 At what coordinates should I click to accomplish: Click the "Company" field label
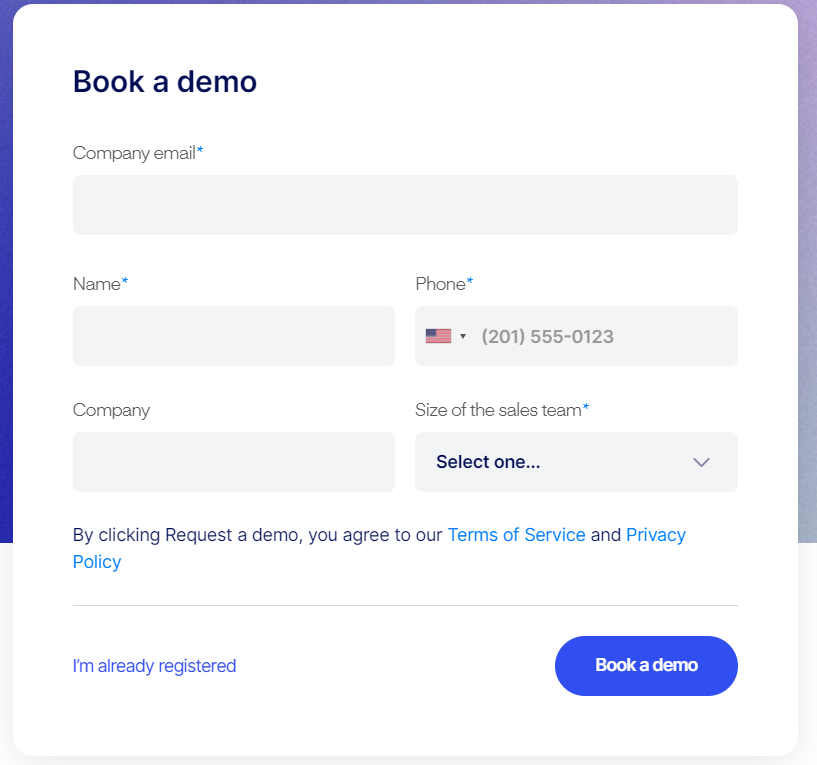click(x=112, y=410)
